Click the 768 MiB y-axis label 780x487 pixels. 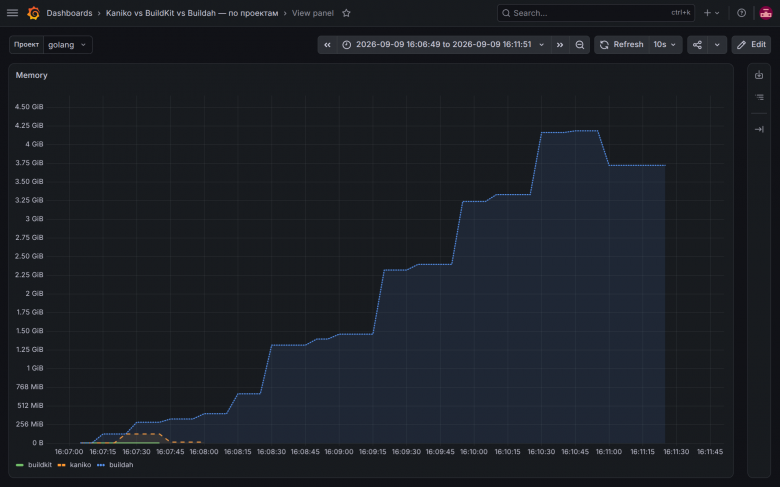click(x=30, y=387)
